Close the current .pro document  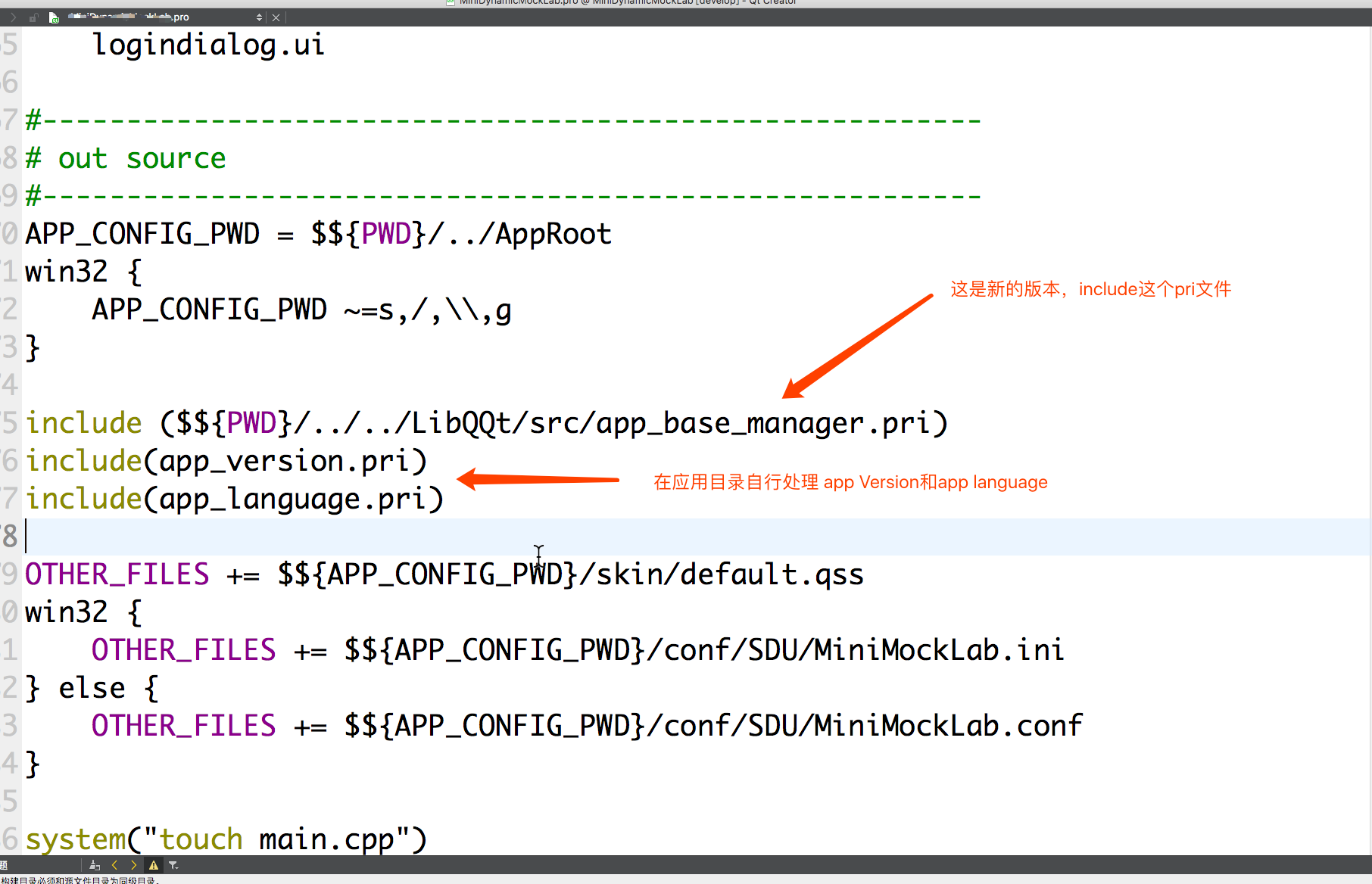click(276, 17)
